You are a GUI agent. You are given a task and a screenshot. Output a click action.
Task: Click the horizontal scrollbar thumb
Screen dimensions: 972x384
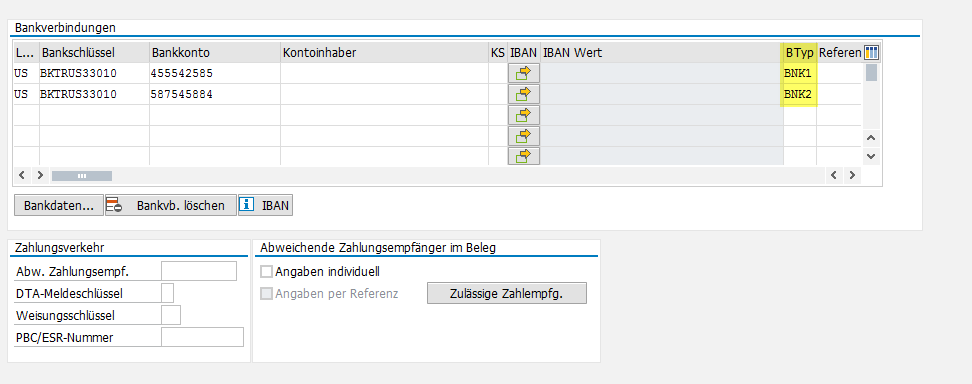click(82, 176)
